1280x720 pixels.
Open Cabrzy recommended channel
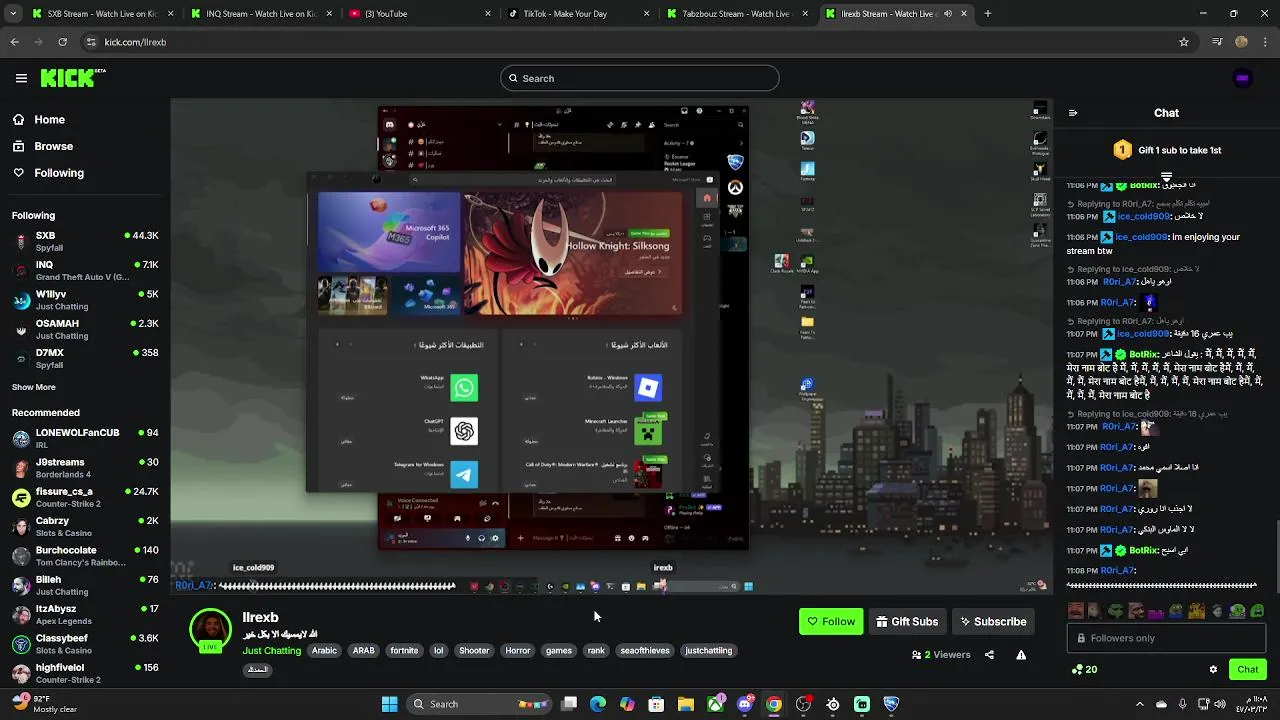pyautogui.click(x=85, y=526)
